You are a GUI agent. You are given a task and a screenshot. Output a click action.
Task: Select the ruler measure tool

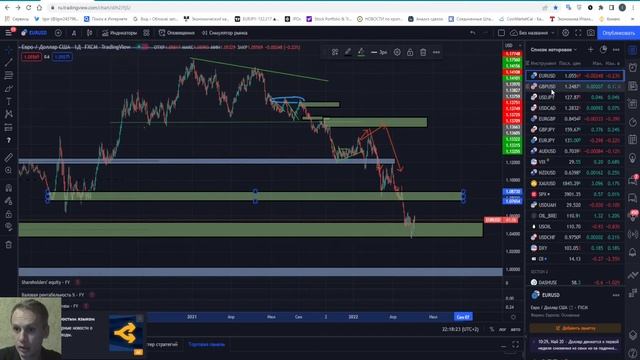coord(9,157)
